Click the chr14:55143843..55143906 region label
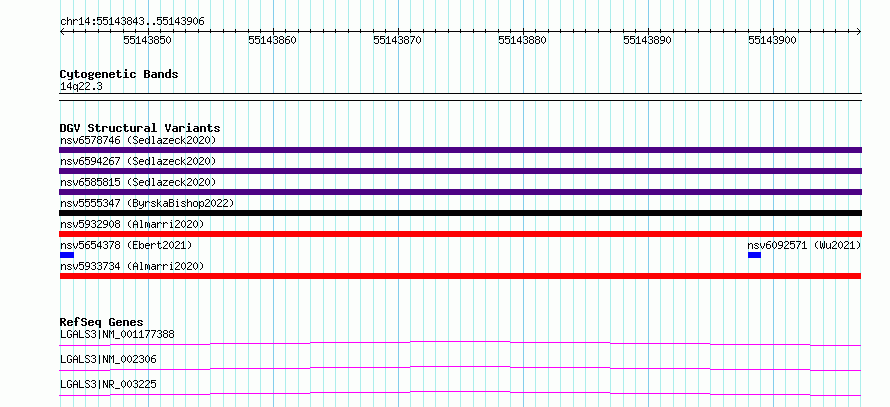Viewport: 890px width, 407px height. (132, 22)
